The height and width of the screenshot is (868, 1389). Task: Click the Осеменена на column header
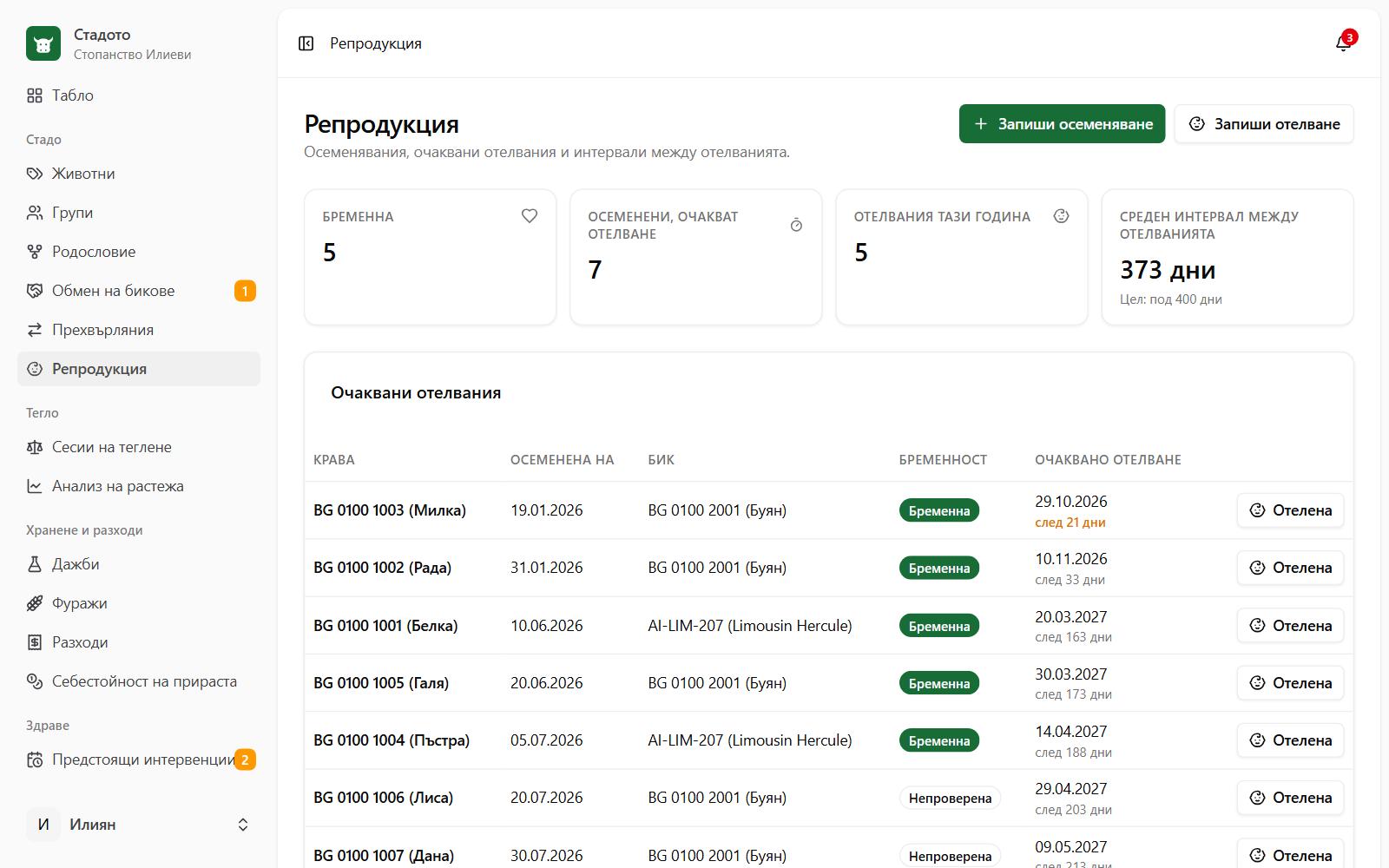tap(562, 460)
